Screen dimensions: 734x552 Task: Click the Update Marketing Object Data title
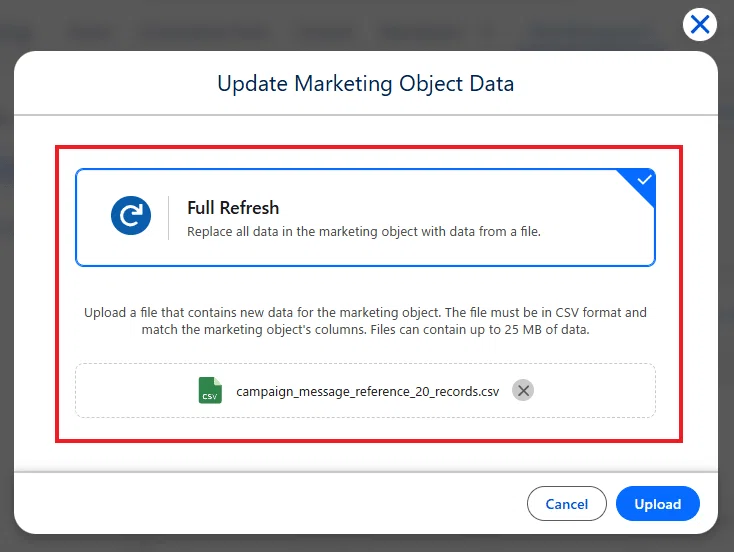coord(366,84)
